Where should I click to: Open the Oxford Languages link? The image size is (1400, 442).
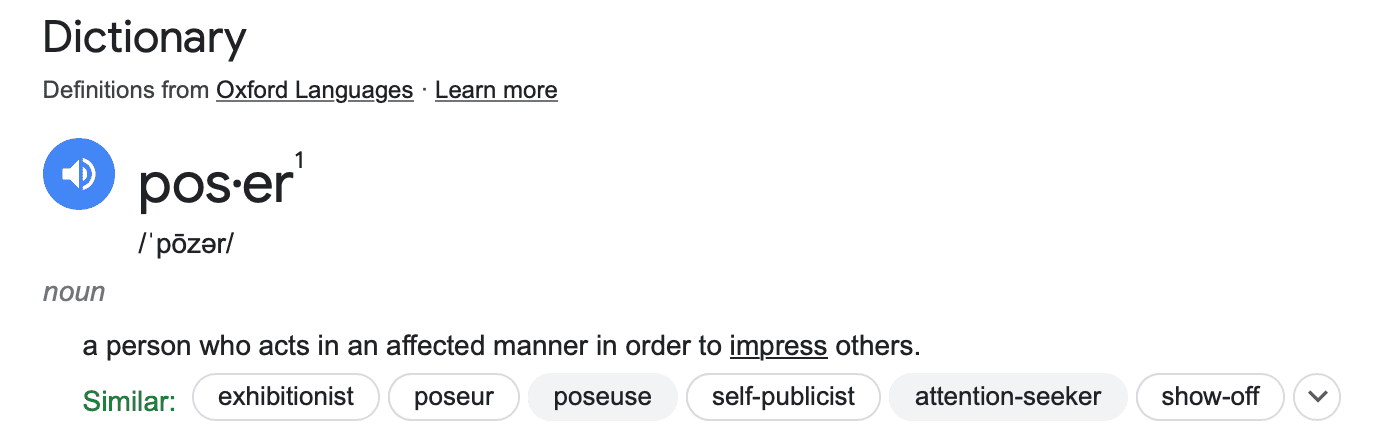click(x=314, y=90)
